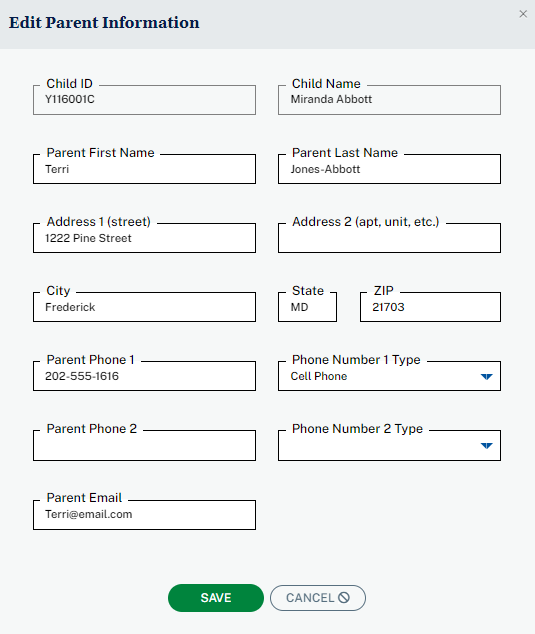Image resolution: width=535 pixels, height=634 pixels.
Task: Save the parent information
Action: click(x=216, y=598)
